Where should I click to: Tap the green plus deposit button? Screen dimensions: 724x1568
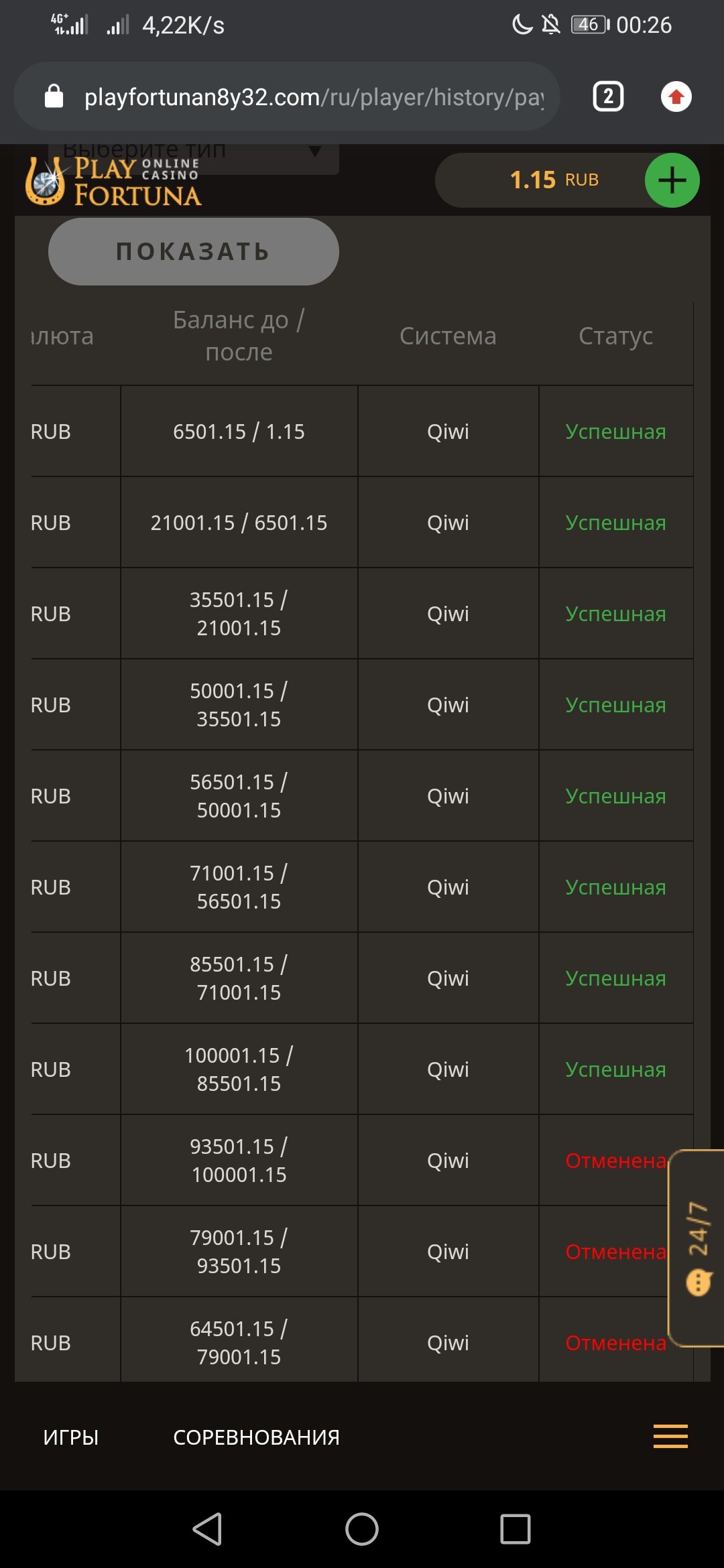(672, 180)
